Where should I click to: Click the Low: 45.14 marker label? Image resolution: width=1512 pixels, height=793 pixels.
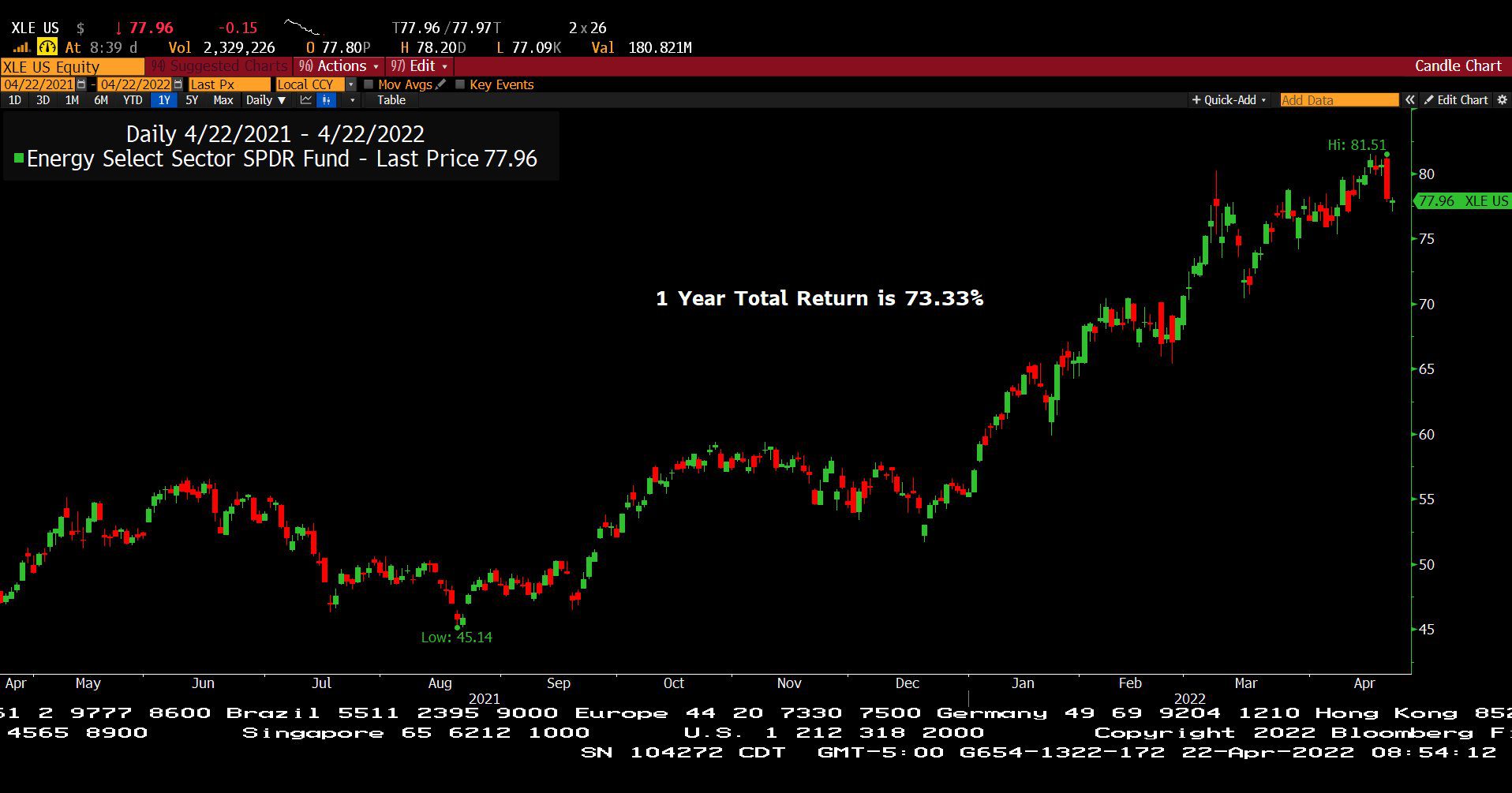[x=456, y=638]
